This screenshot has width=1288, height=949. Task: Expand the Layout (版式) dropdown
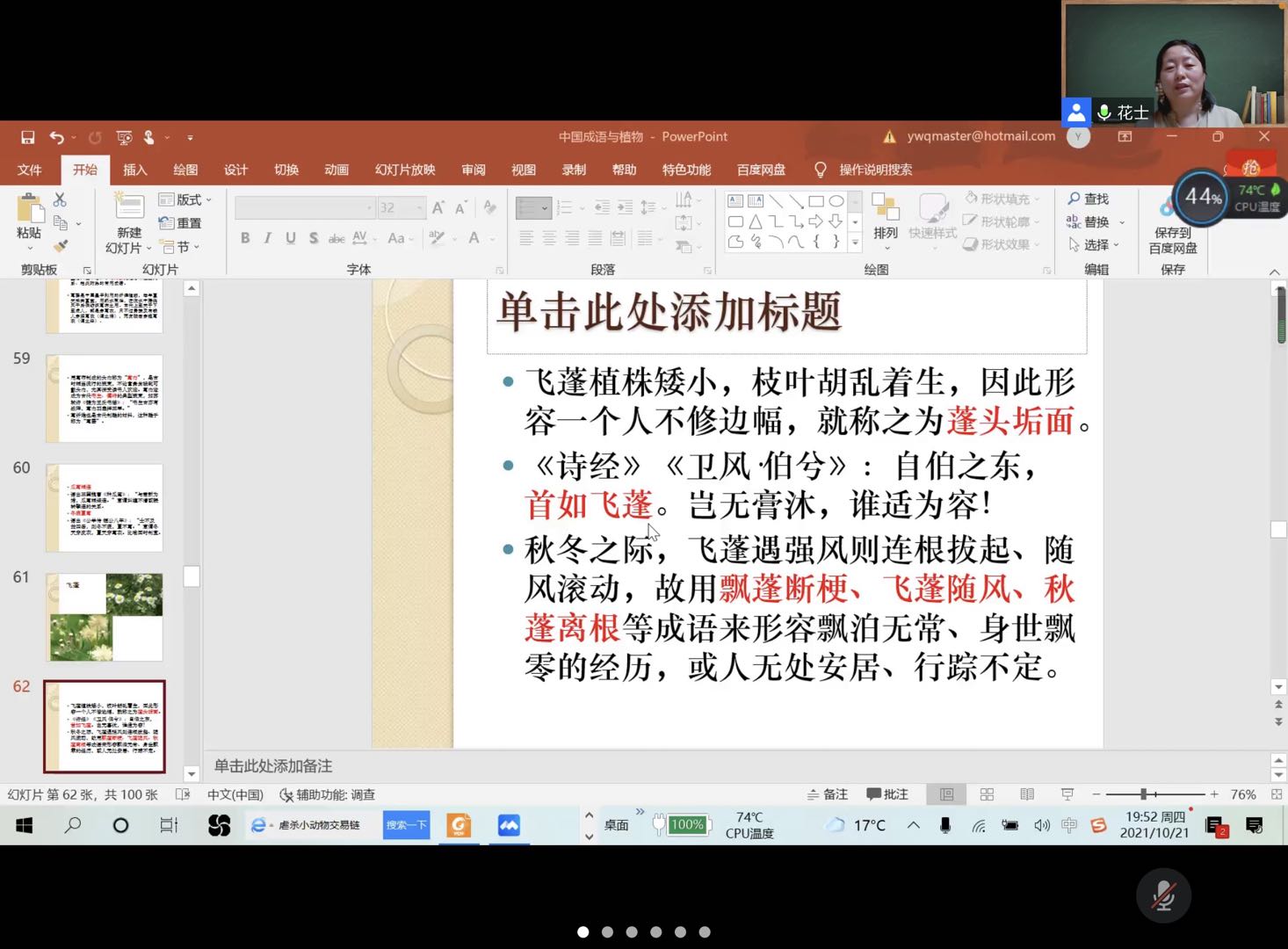[185, 200]
